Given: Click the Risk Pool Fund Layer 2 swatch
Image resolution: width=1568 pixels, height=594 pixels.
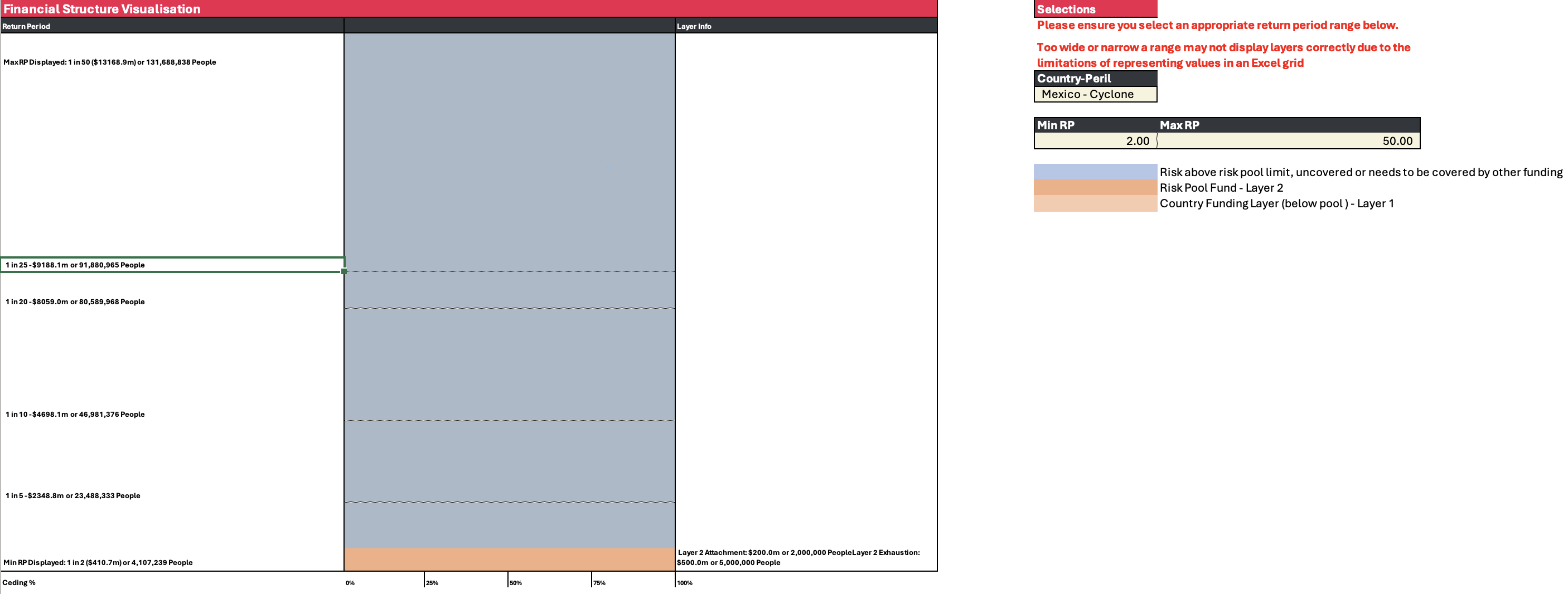Looking at the screenshot, I should (1095, 188).
